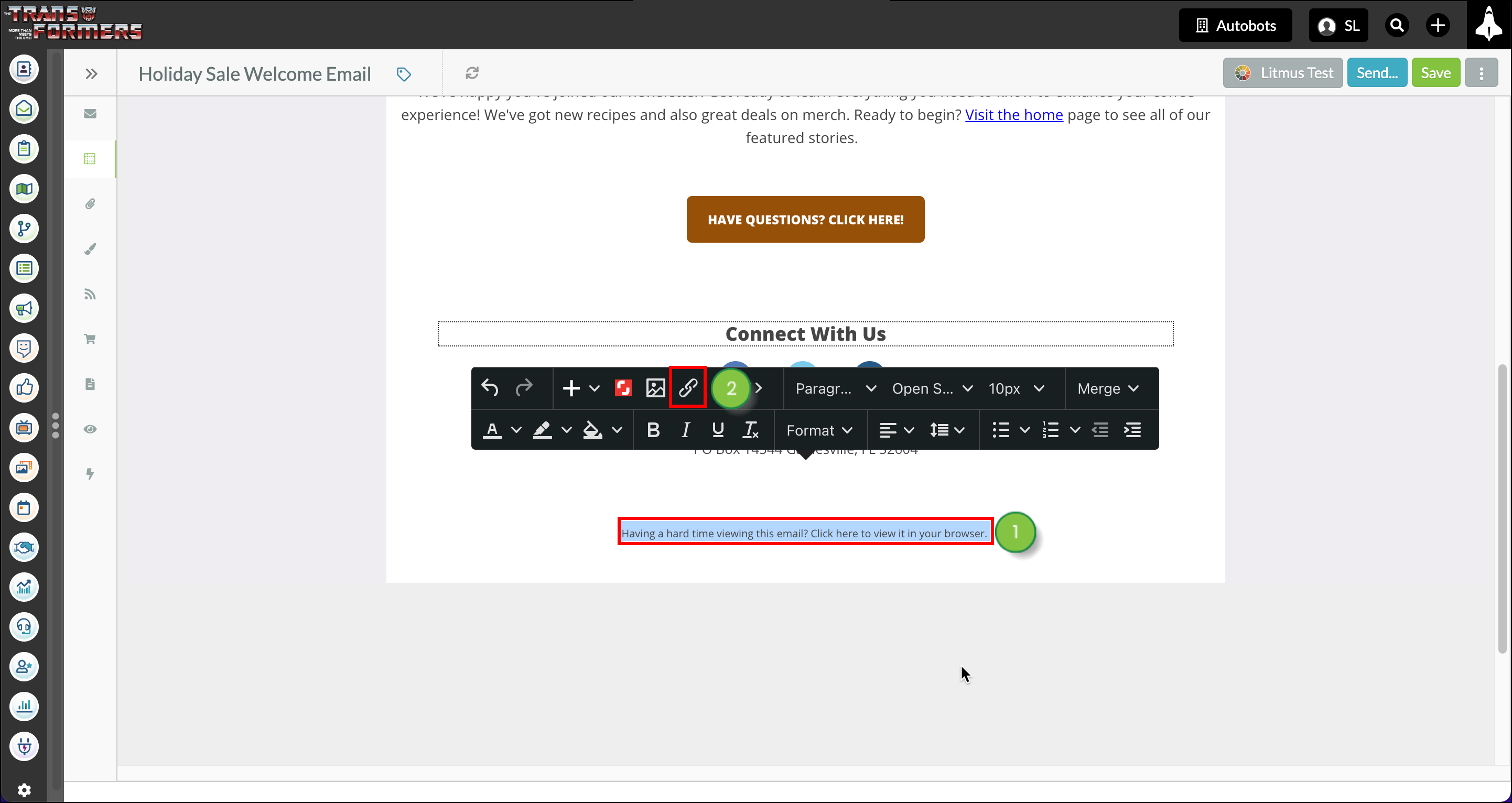Click the clear formatting icon
The height and width of the screenshot is (803, 1512).
750,430
